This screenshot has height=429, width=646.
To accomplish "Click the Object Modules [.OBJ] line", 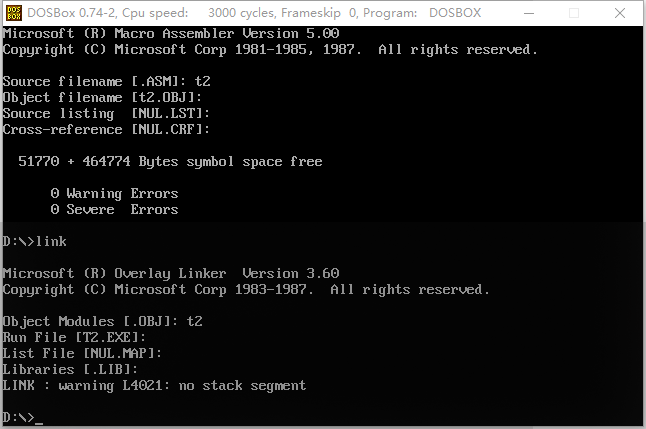I will coord(102,321).
